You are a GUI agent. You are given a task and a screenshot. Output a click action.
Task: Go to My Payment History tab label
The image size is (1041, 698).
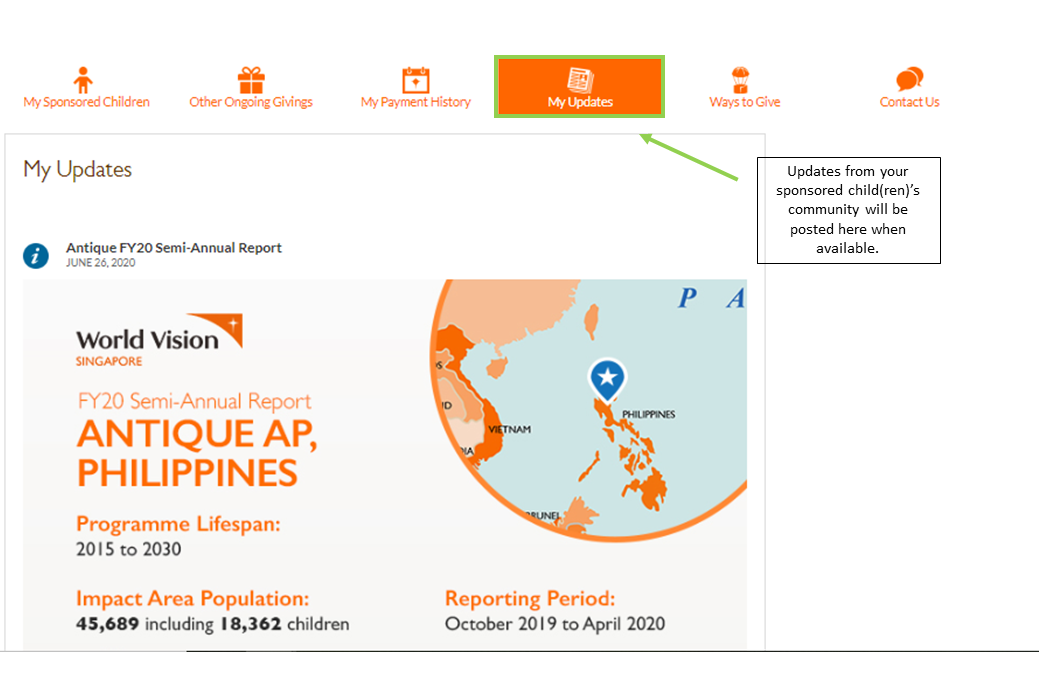click(416, 102)
